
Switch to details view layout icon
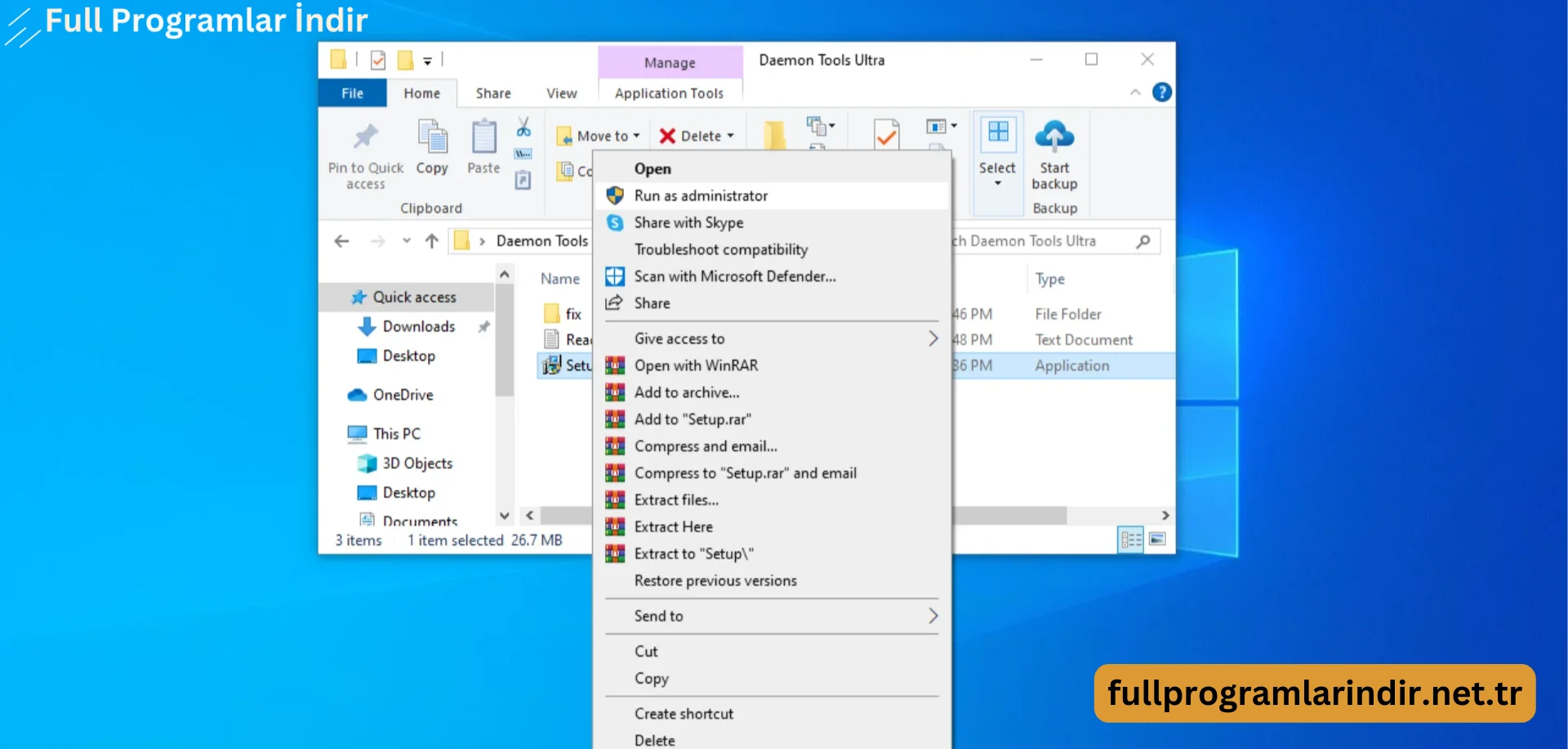[x=1131, y=539]
